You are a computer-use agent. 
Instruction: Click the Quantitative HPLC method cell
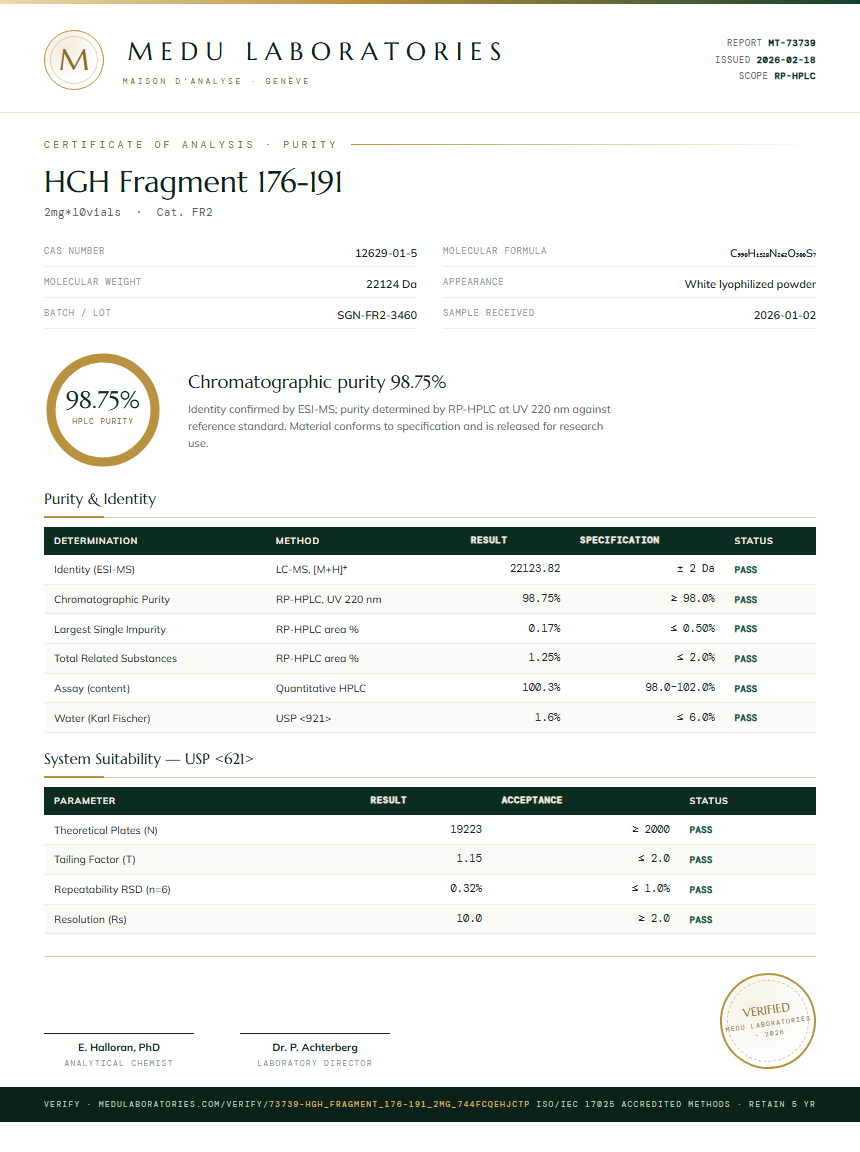(320, 688)
